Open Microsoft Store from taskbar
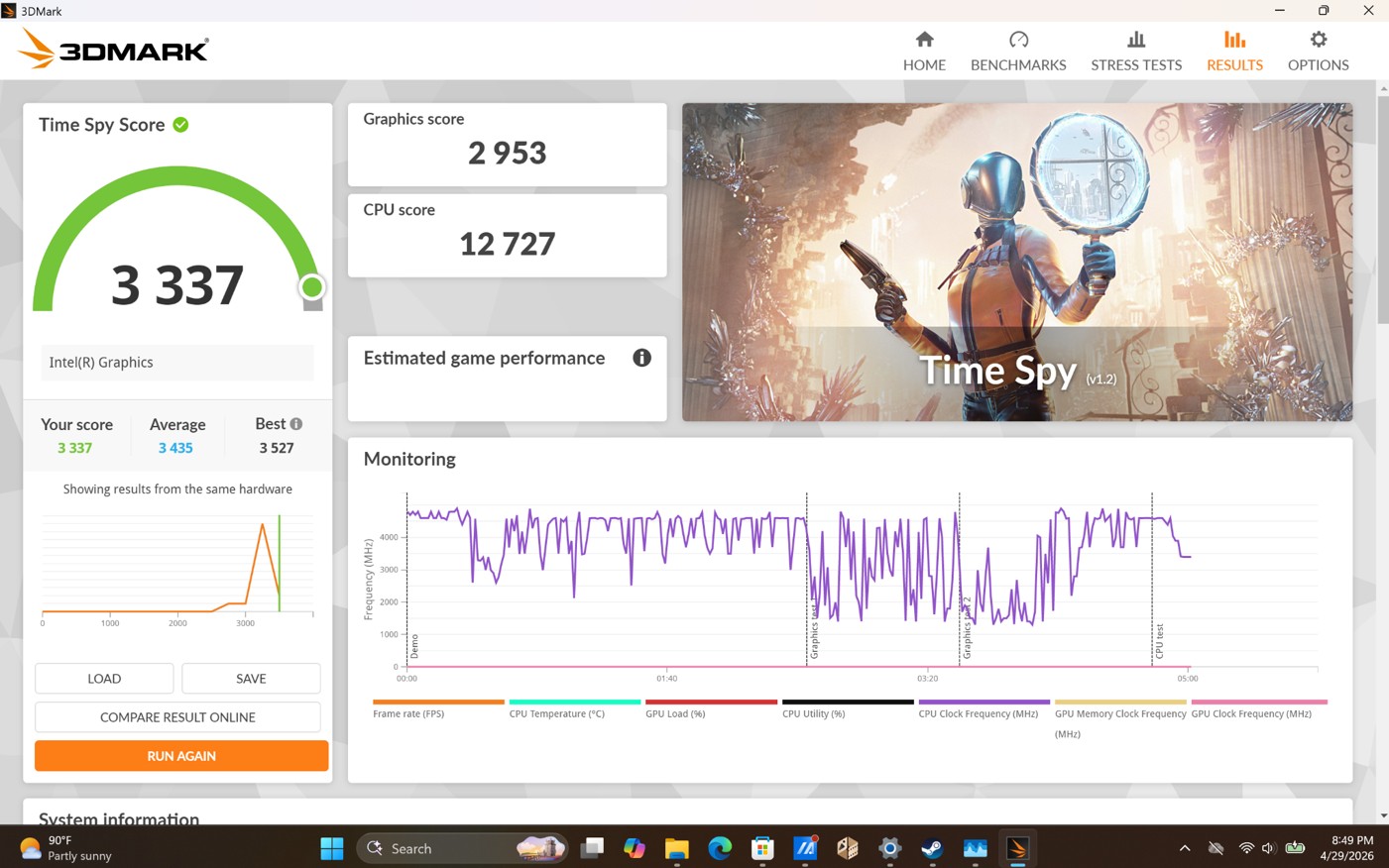 coord(762,848)
